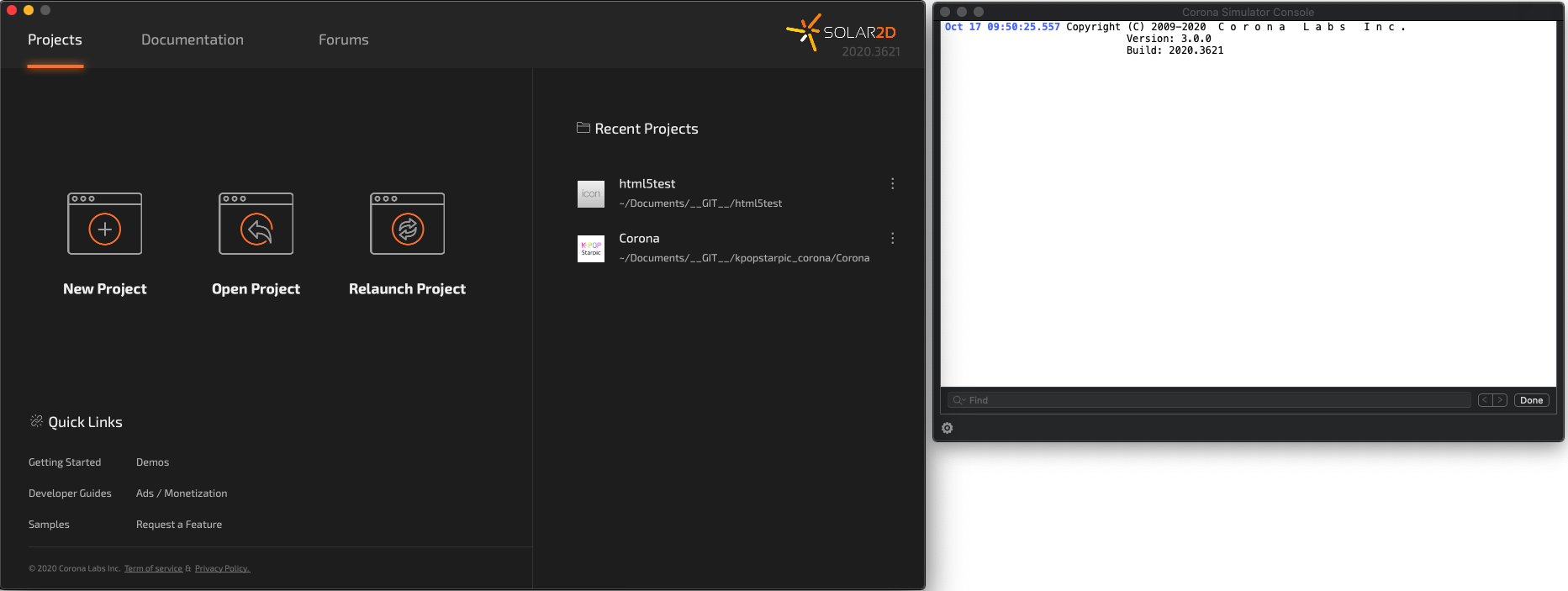Click Done in the console find bar
The image size is (1568, 591).
pos(1531,400)
